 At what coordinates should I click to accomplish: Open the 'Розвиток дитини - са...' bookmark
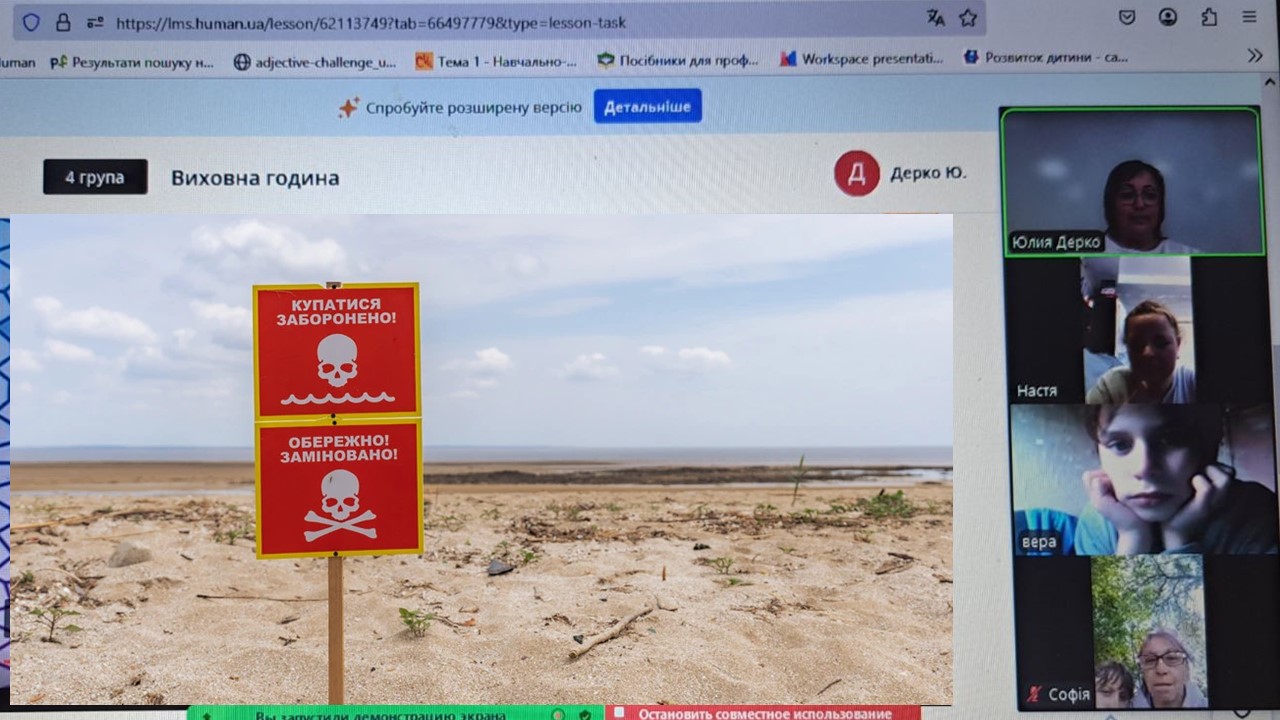[x=1045, y=58]
